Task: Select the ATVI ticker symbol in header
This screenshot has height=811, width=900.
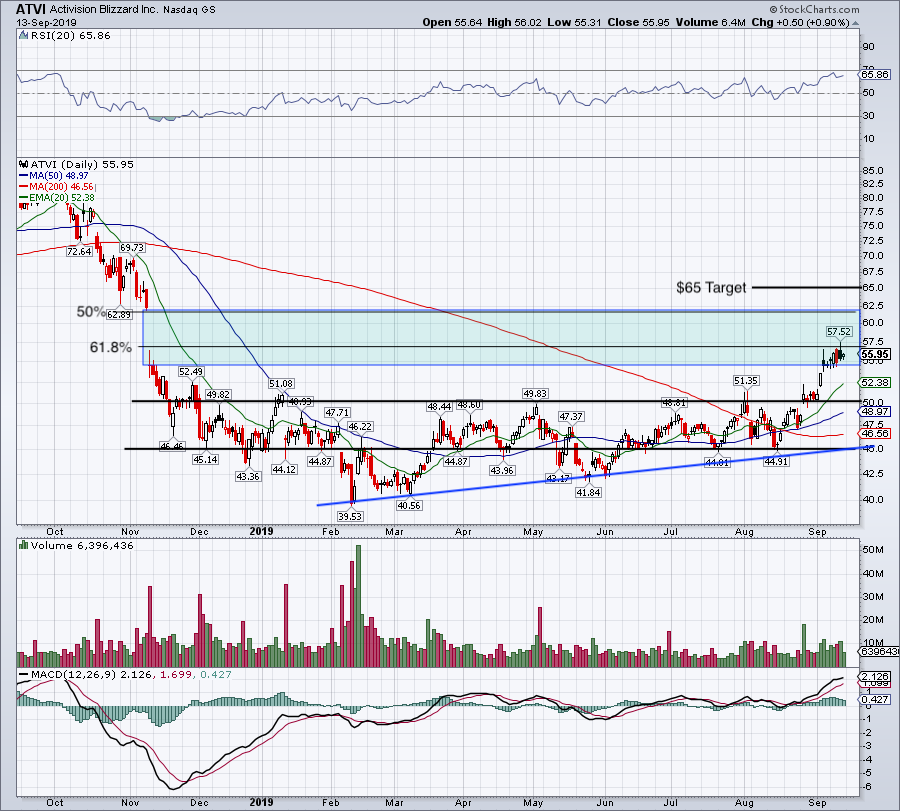Action: tap(31, 9)
